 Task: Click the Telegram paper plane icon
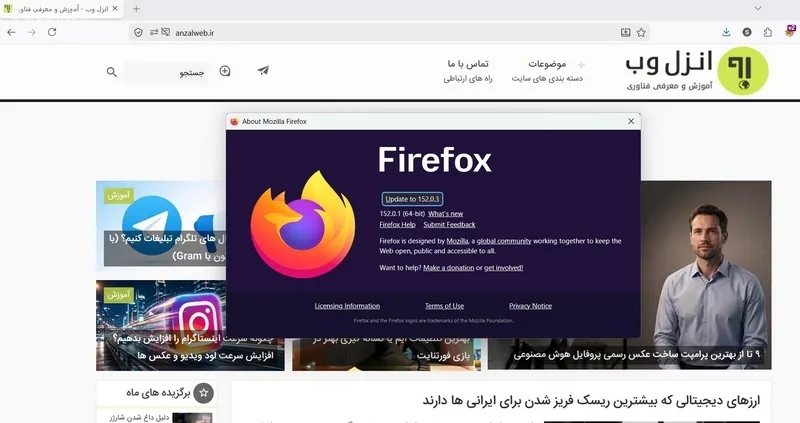click(263, 70)
